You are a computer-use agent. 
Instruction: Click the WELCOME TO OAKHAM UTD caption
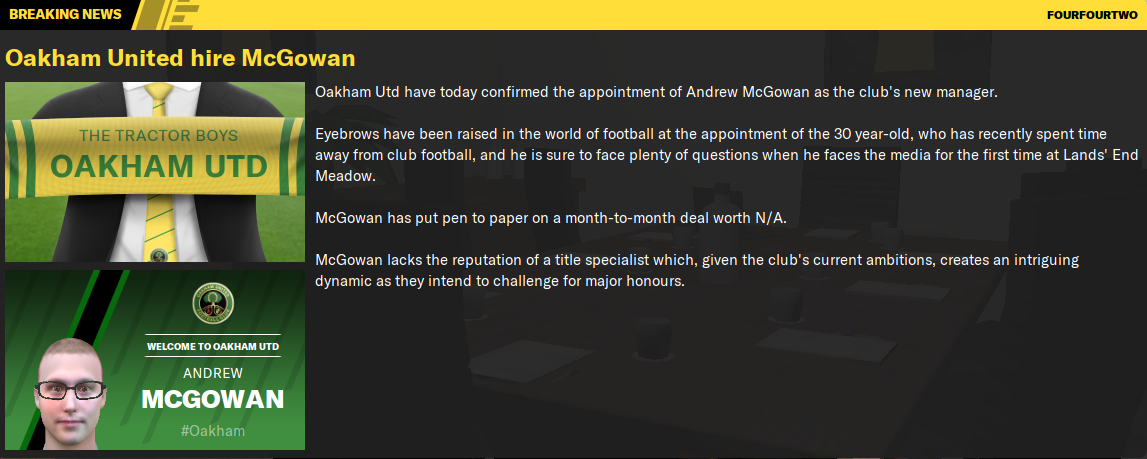[212, 346]
